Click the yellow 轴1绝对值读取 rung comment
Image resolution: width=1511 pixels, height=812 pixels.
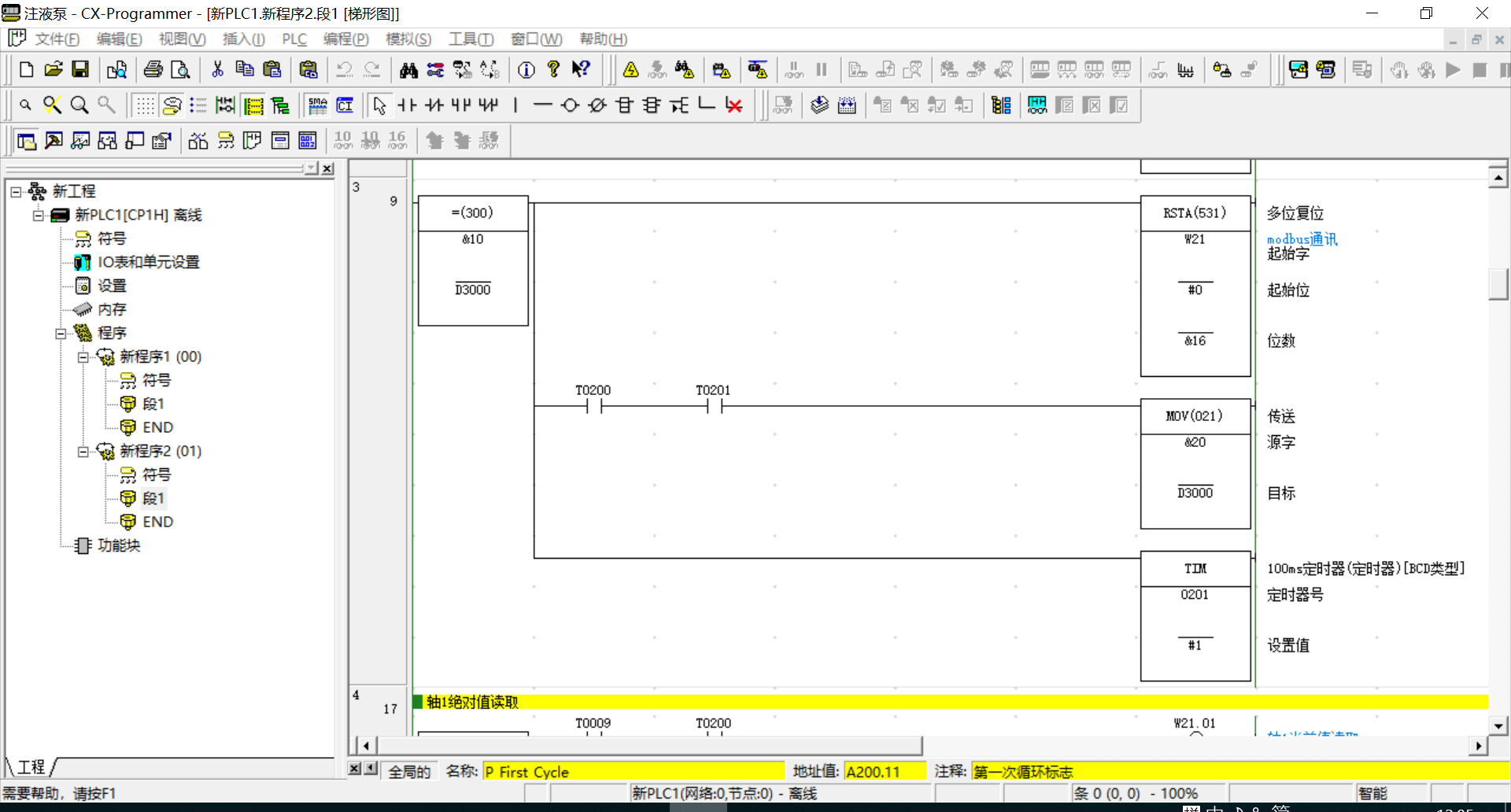tap(951, 702)
